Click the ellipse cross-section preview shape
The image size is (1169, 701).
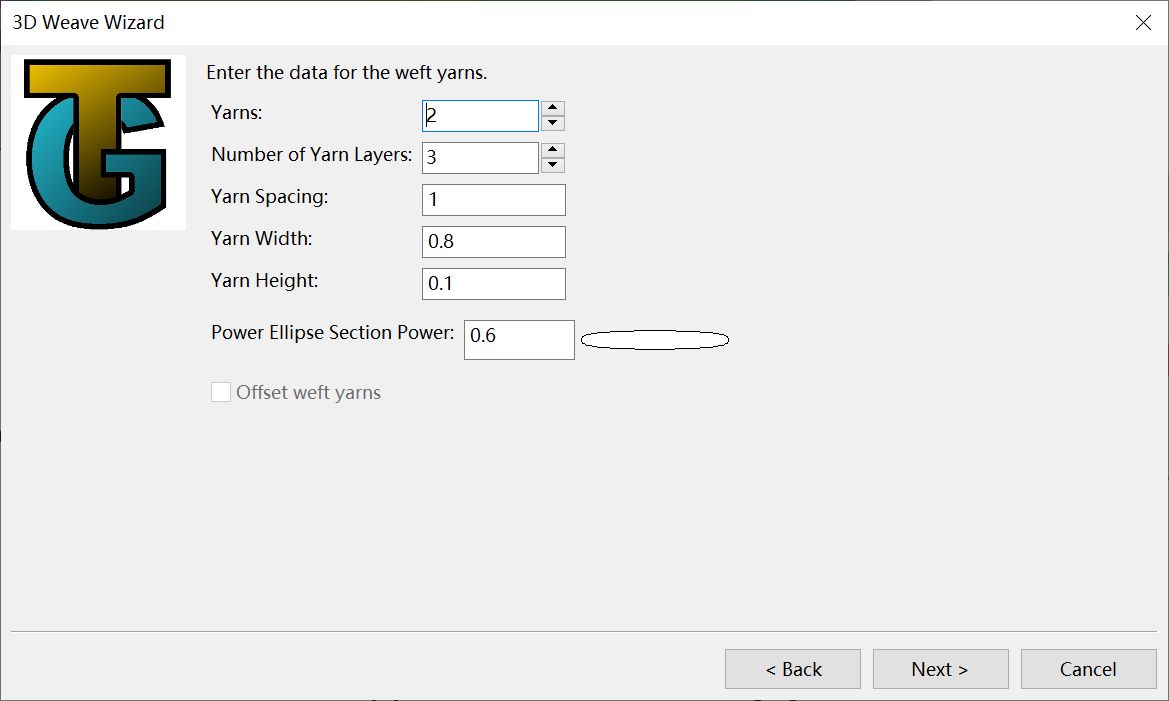pos(655,340)
